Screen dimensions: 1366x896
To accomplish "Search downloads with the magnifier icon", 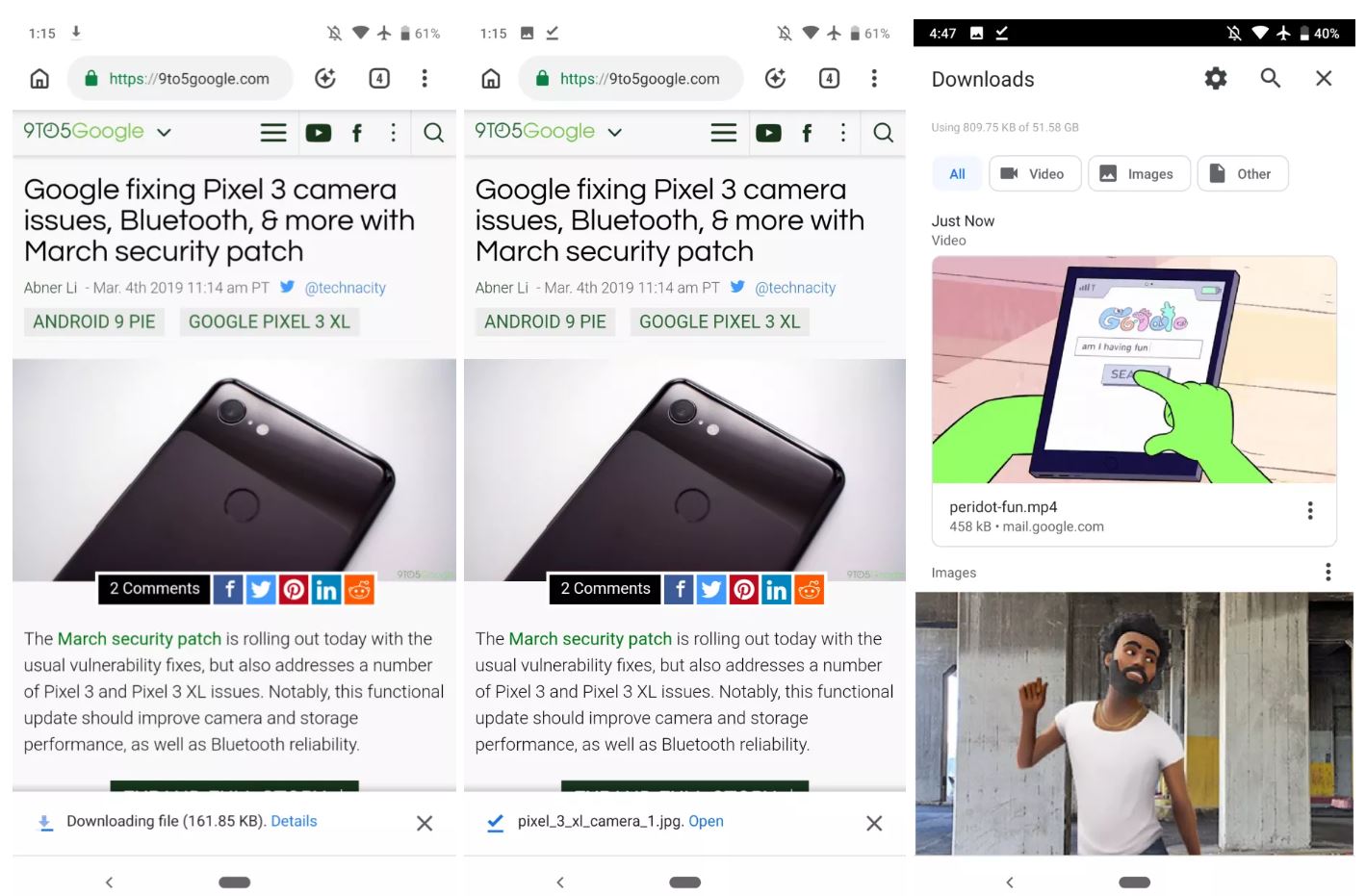I will (1270, 79).
